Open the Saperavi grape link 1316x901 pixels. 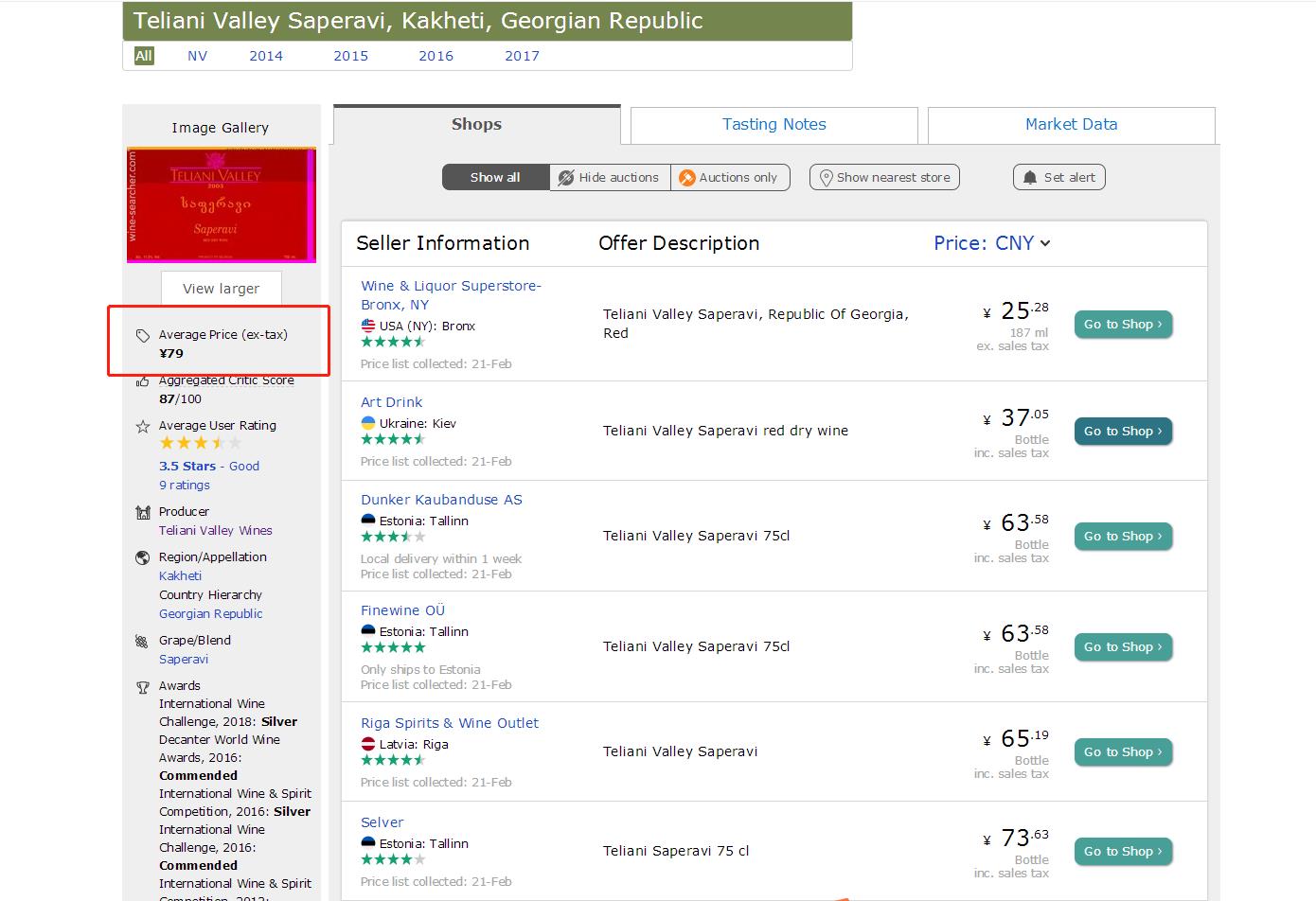coord(184,660)
